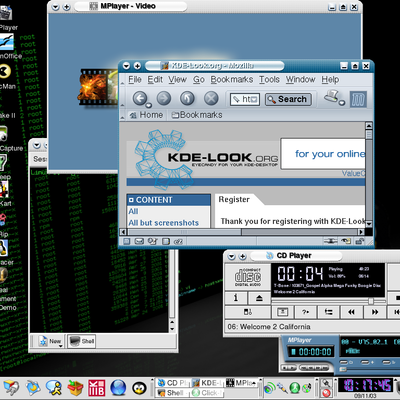
Task: Open the File menu in Mozilla
Action: 135,80
